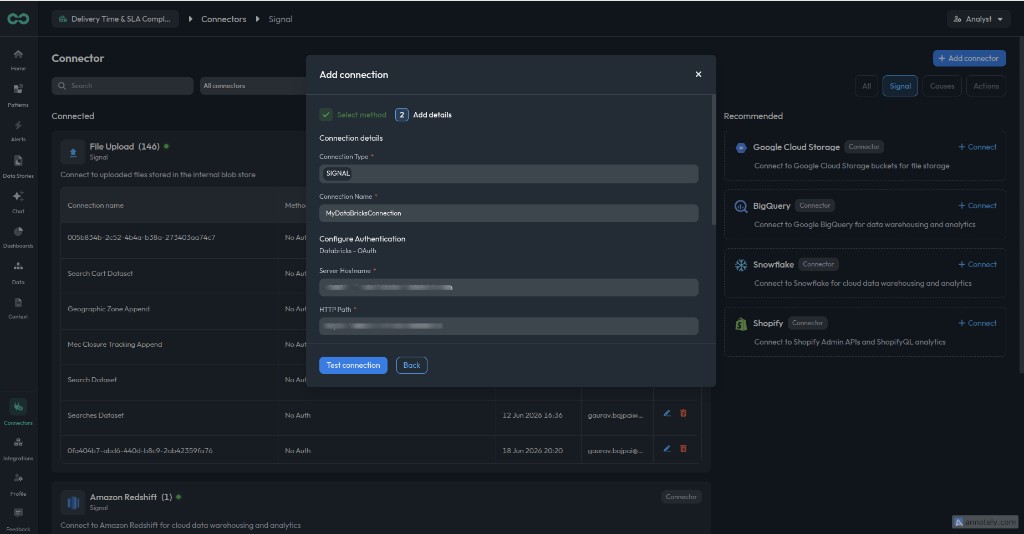This screenshot has height=534, width=1024.
Task: Go to the Select method step
Action: pyautogui.click(x=353, y=115)
